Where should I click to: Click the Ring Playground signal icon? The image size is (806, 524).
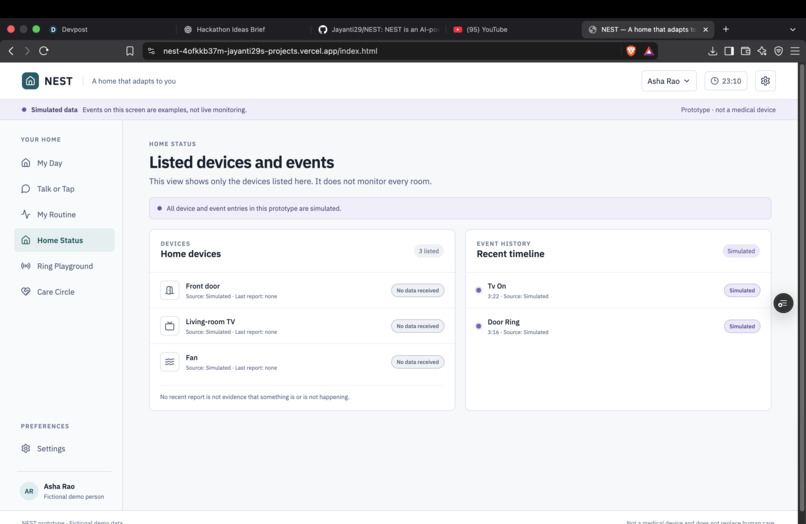tap(26, 265)
